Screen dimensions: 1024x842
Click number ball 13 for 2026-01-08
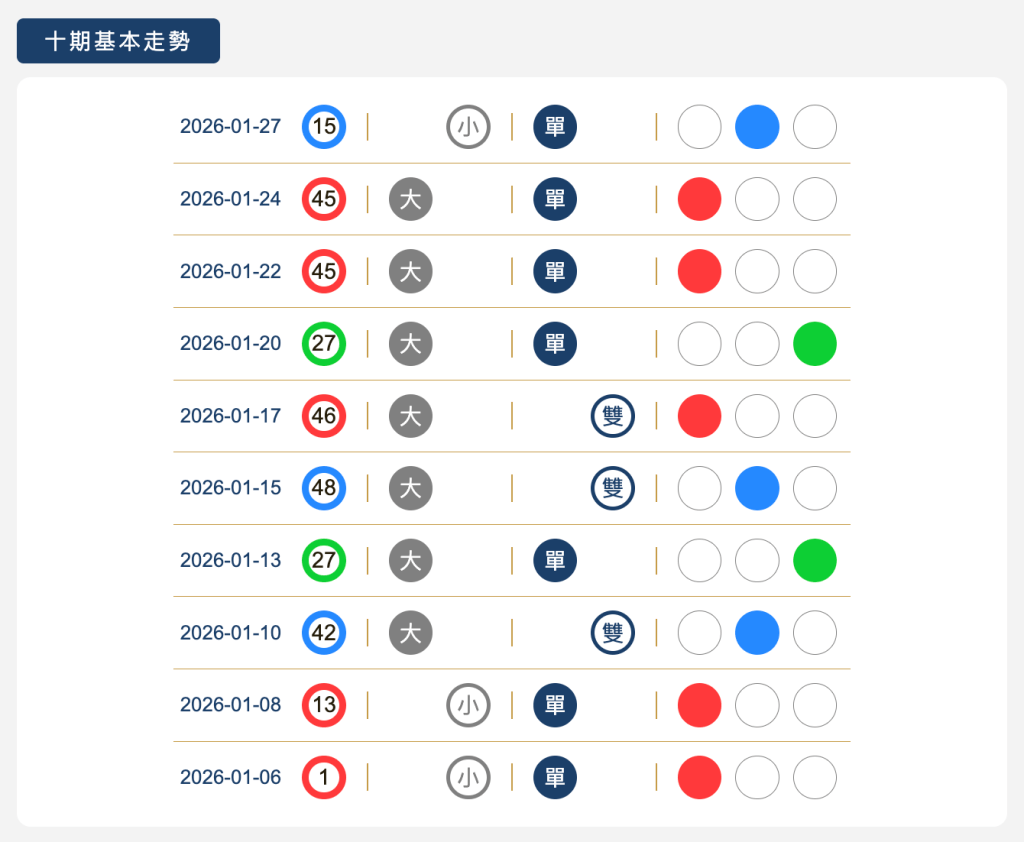(324, 705)
